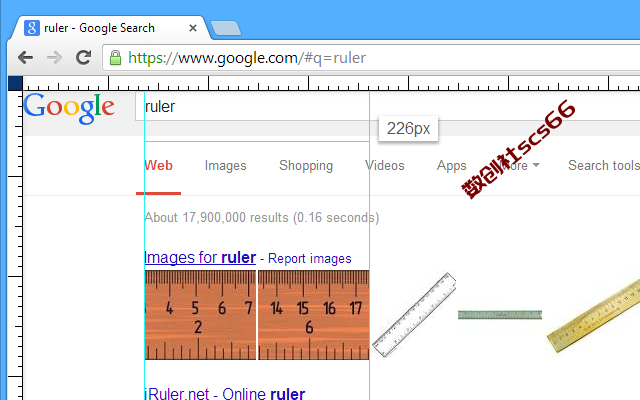This screenshot has width=640, height=400.
Task: Open wooden ruler thumbnail showing 14 15 16 17
Action: click(x=313, y=315)
